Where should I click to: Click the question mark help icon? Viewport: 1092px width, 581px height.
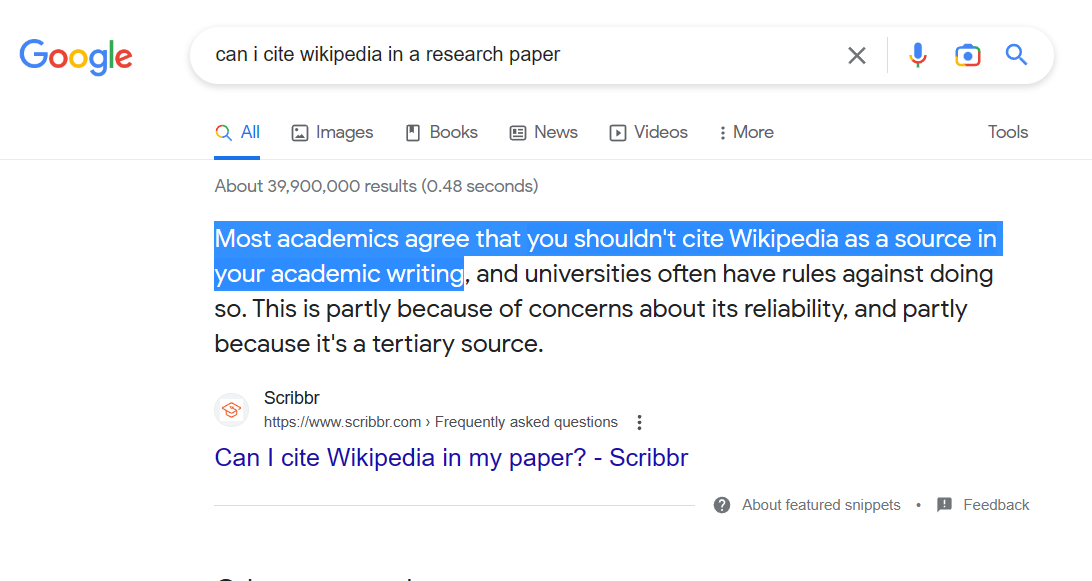[722, 505]
